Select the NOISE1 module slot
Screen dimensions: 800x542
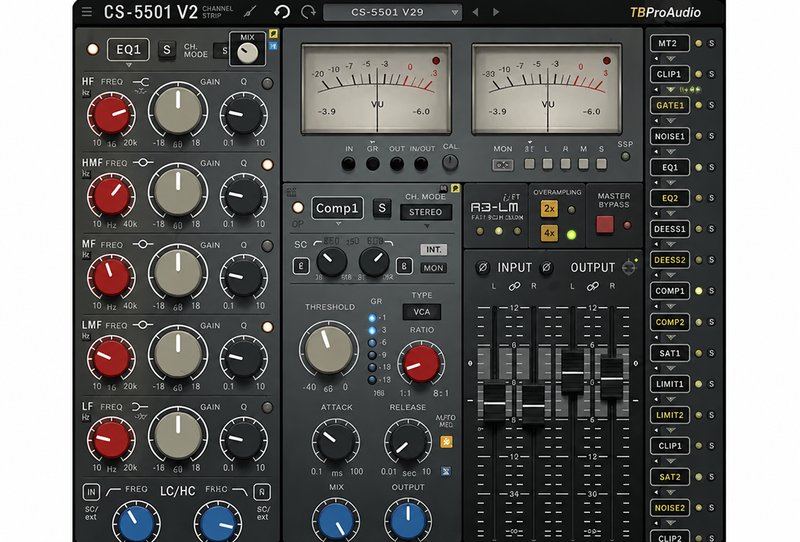(x=669, y=136)
